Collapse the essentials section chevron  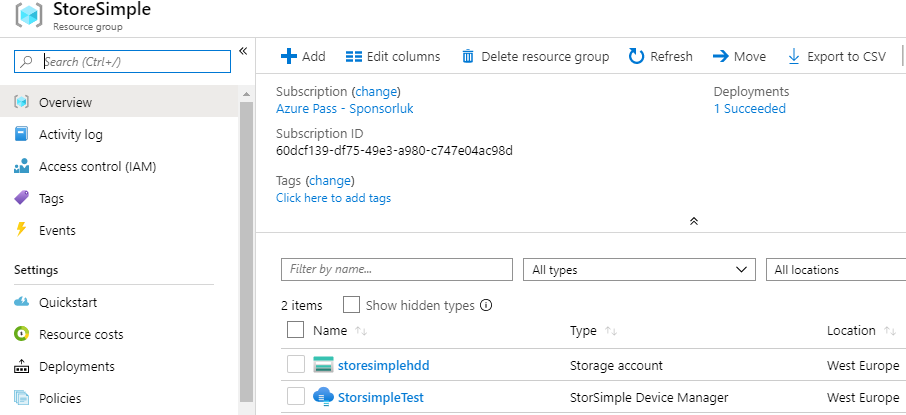coord(694,221)
